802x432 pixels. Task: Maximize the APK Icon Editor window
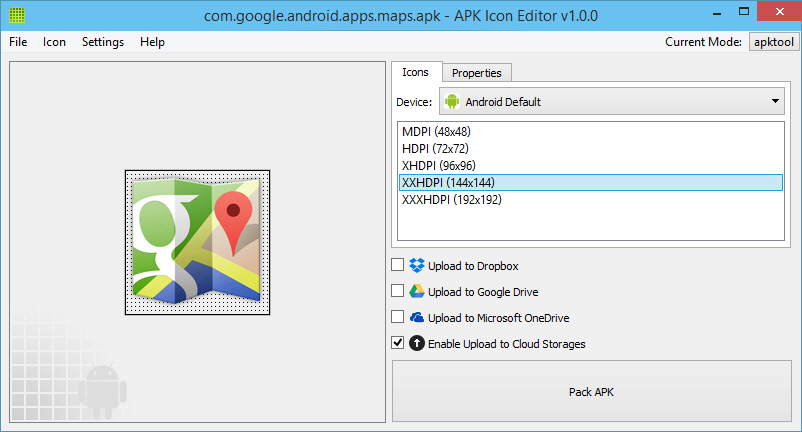[x=744, y=12]
